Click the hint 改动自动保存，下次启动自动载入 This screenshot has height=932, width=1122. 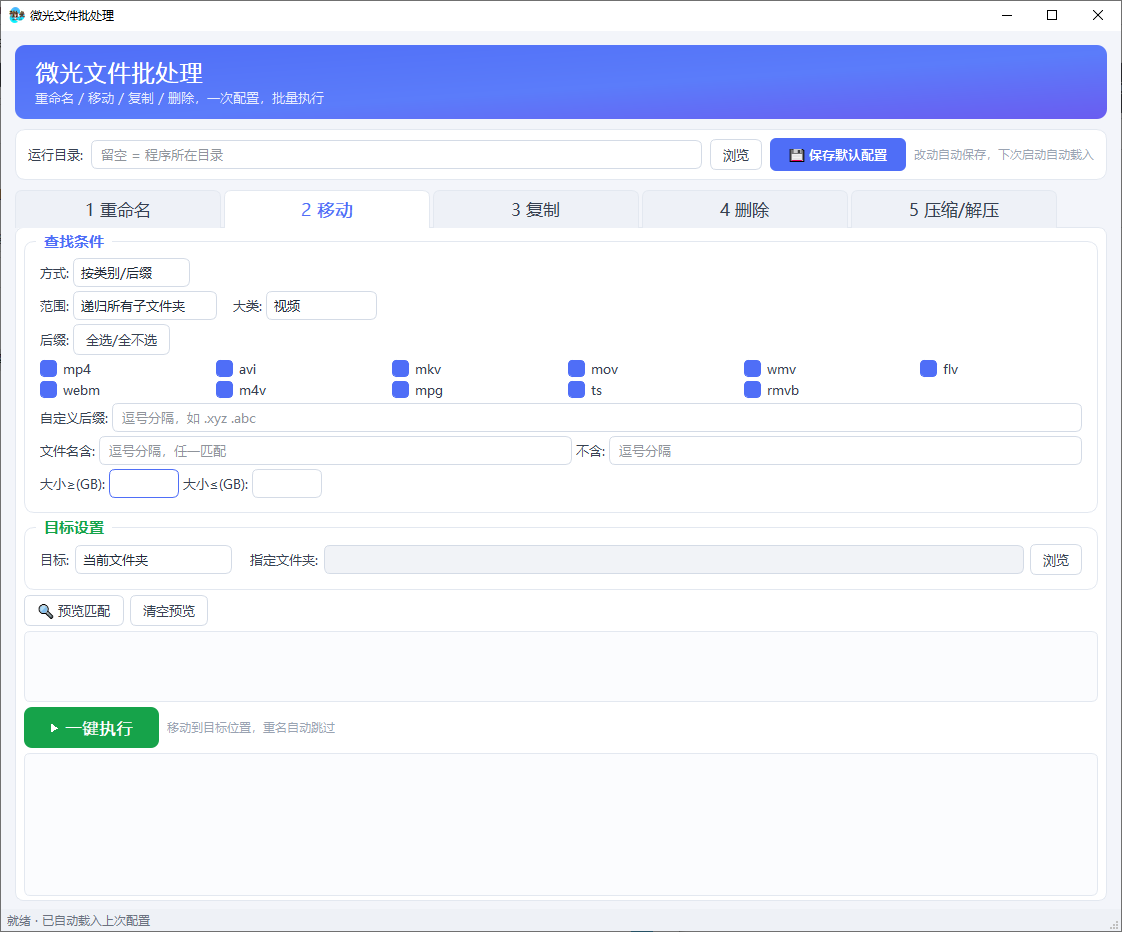tap(1004, 155)
